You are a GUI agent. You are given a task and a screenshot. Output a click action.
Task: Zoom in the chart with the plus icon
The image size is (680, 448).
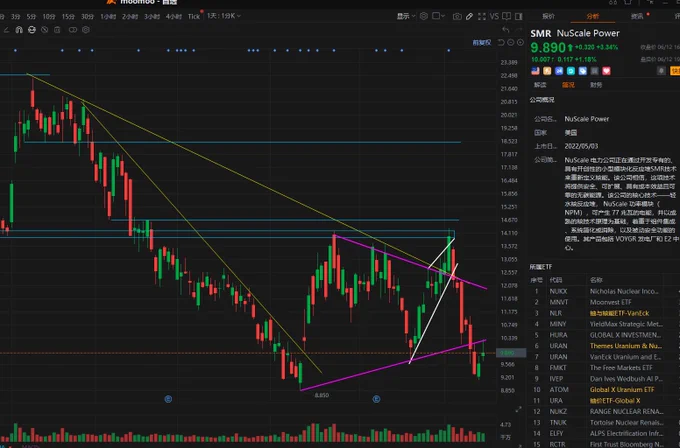coord(520,43)
